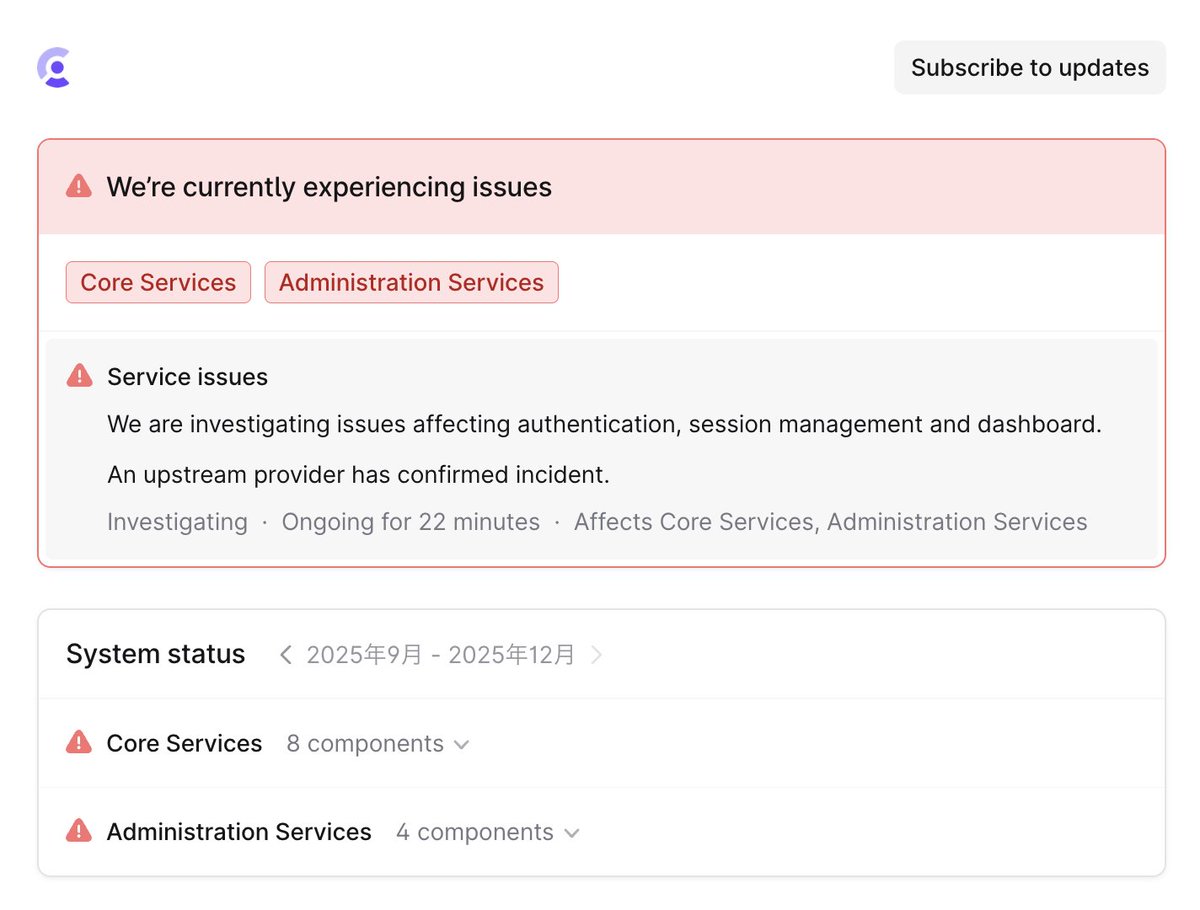Click the We're currently experiencing issues heading
Viewport: 1200px width, 910px height.
pos(329,187)
